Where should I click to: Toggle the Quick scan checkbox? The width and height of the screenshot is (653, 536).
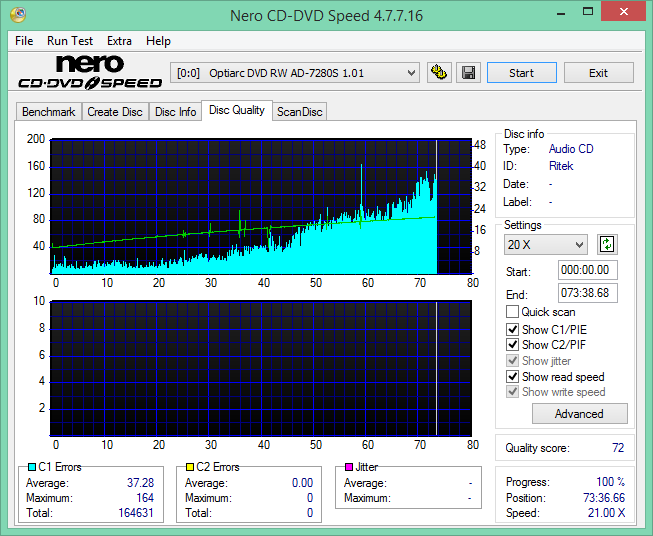[x=512, y=312]
